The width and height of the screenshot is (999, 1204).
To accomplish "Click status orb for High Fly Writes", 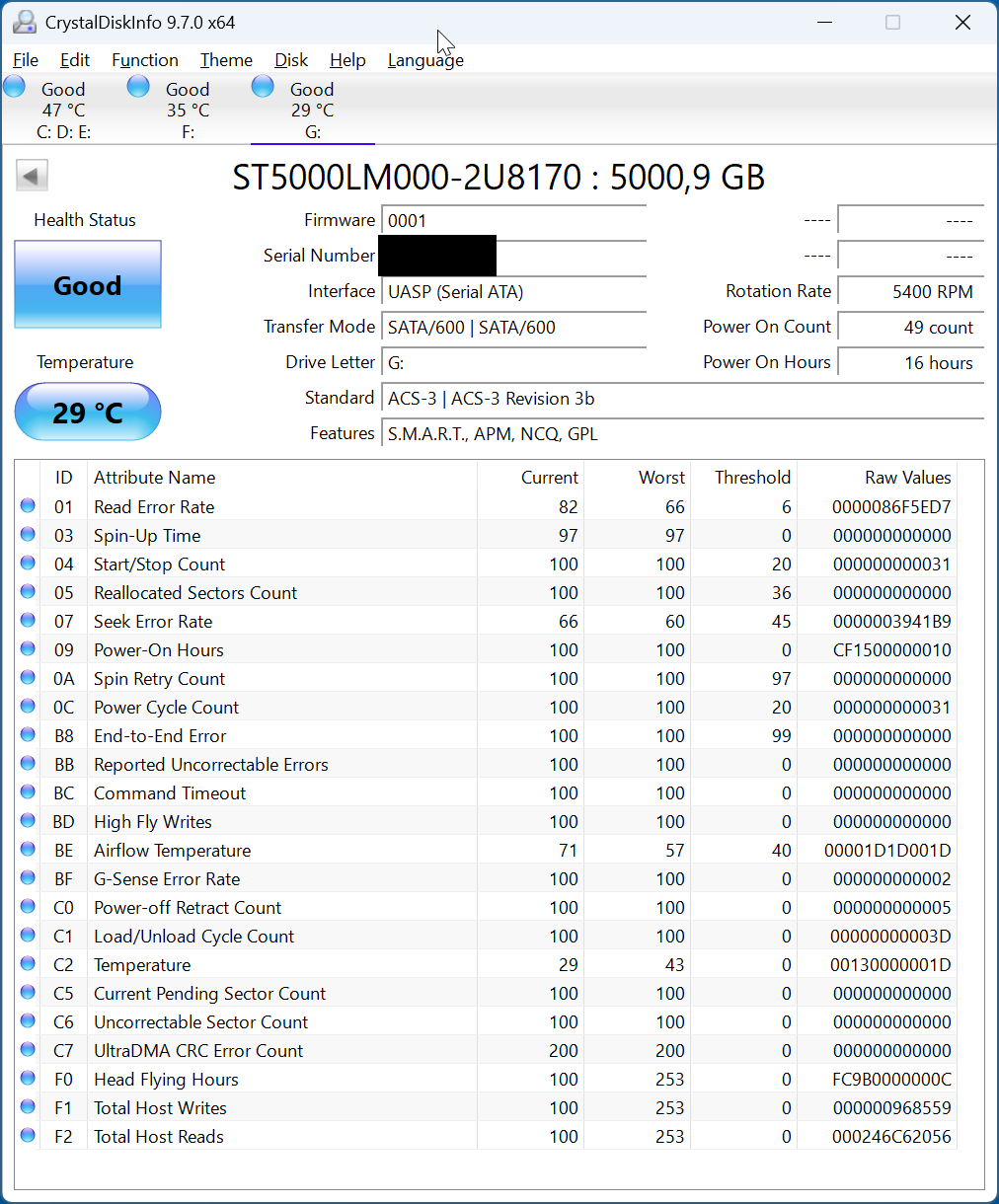I will click(x=28, y=821).
